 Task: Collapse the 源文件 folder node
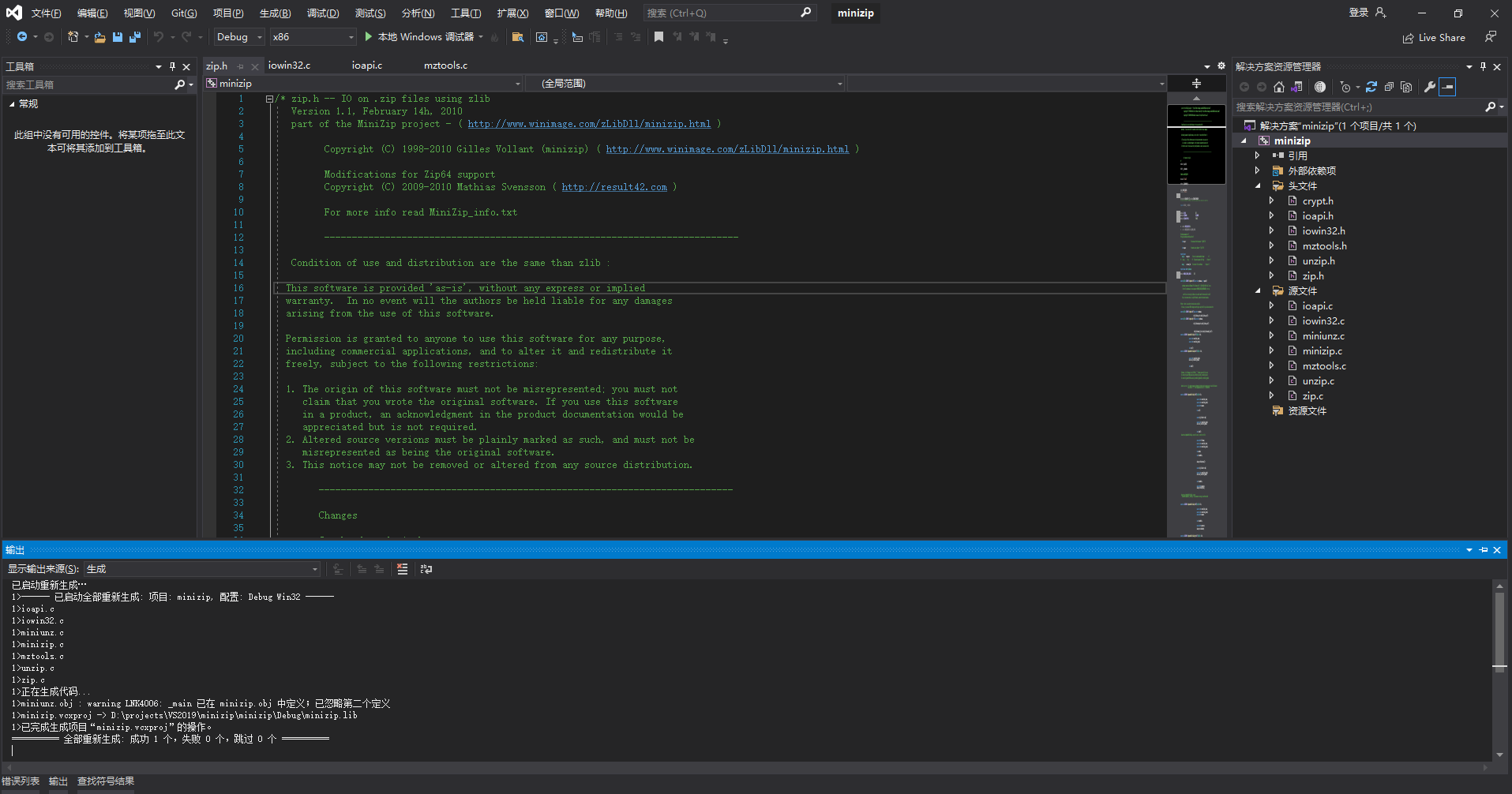click(1258, 291)
